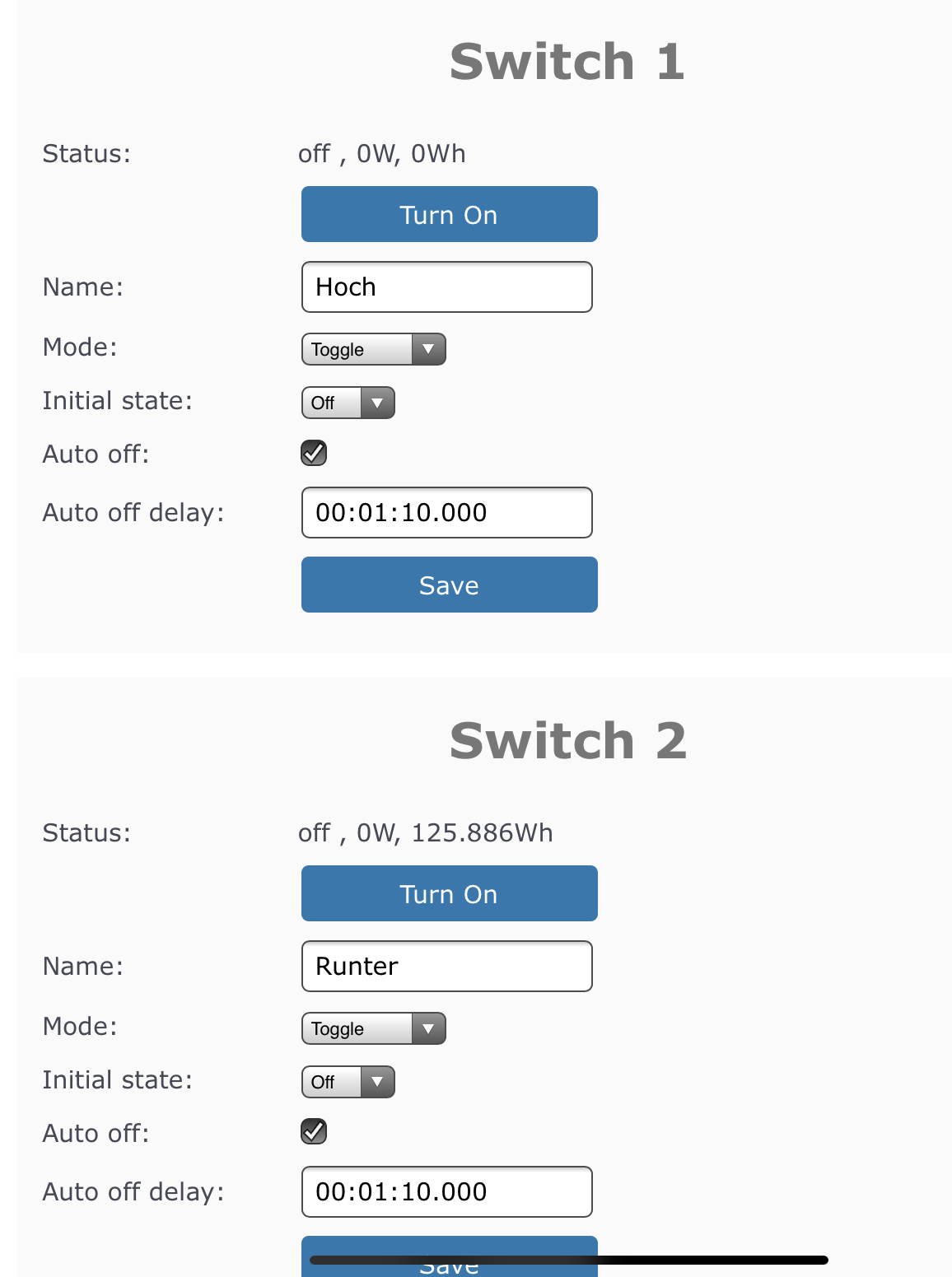Click the Name field containing Hoch
The image size is (952, 1277).
446,287
